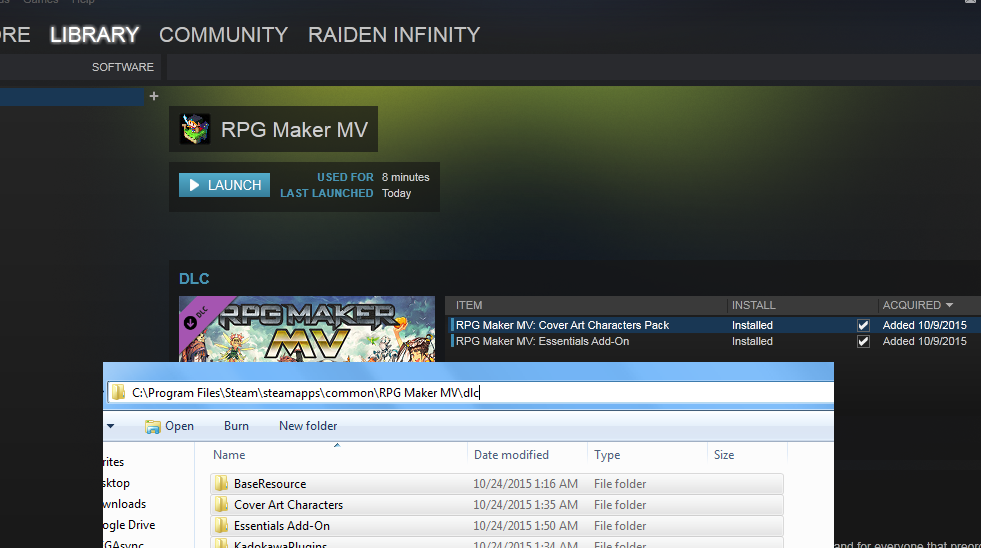The height and width of the screenshot is (548, 981).
Task: Click Open in the Explorer toolbar
Action: coord(170,426)
